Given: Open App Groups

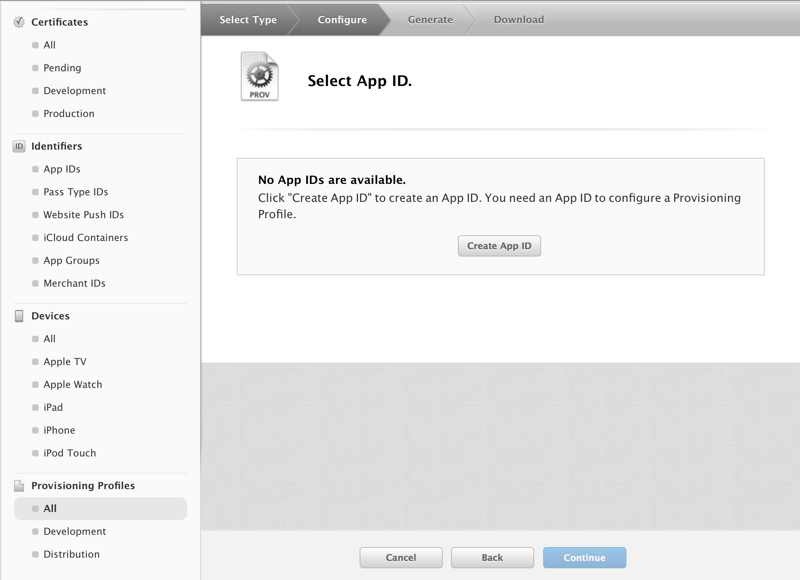Looking at the screenshot, I should [71, 261].
